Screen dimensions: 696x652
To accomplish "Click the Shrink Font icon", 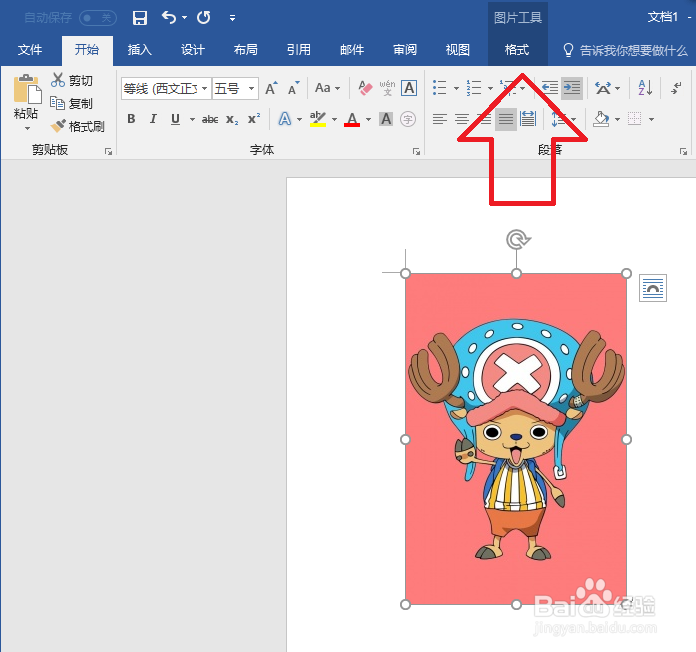I will click(293, 88).
